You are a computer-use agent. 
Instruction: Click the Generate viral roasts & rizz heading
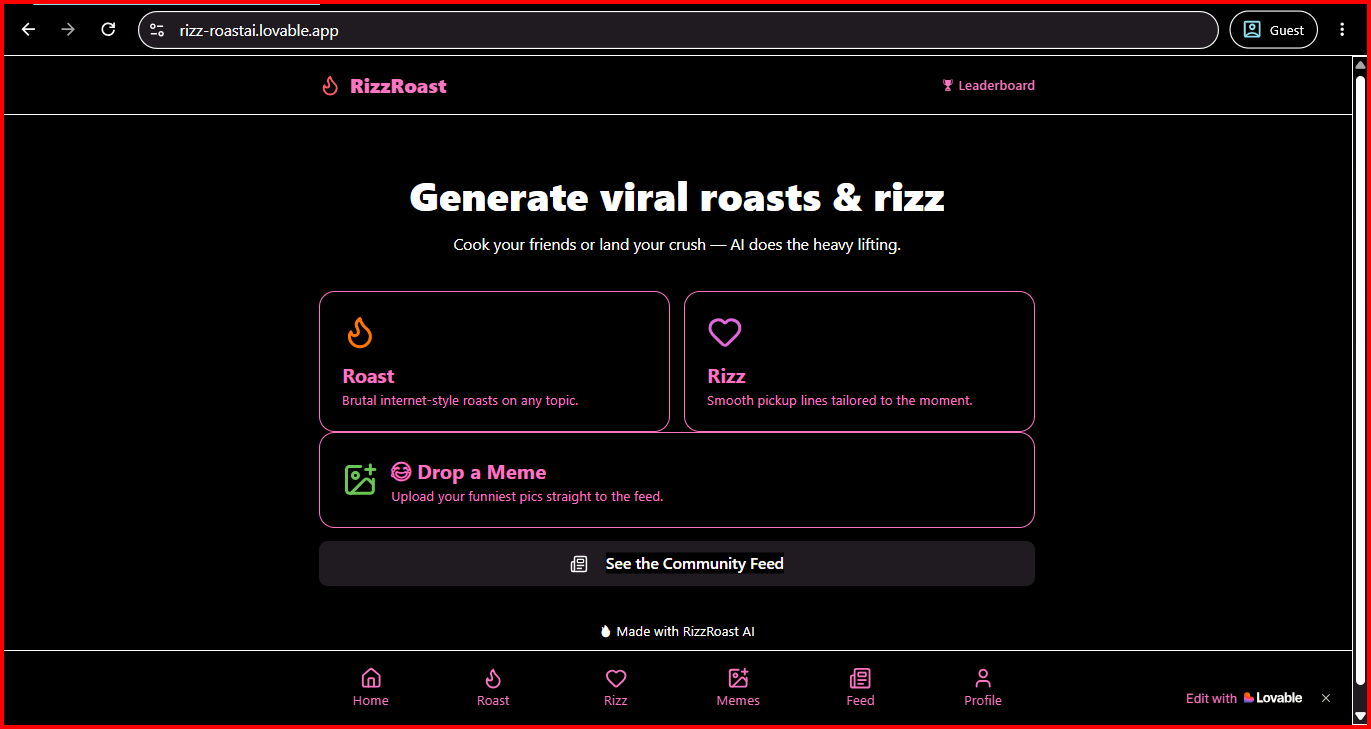[x=677, y=197]
